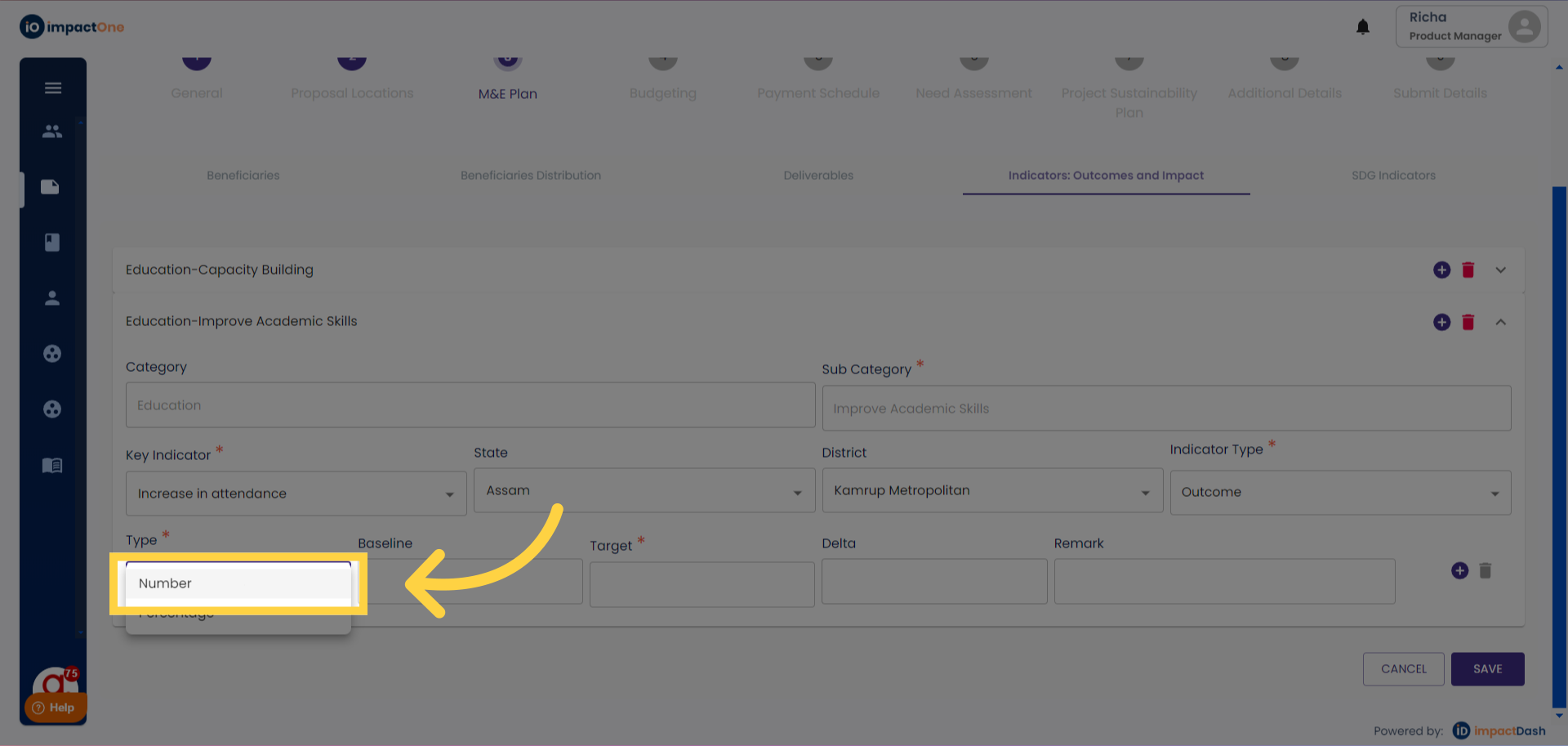Click the single user sidebar icon
Viewport: 1568px width, 746px height.
pos(52,298)
